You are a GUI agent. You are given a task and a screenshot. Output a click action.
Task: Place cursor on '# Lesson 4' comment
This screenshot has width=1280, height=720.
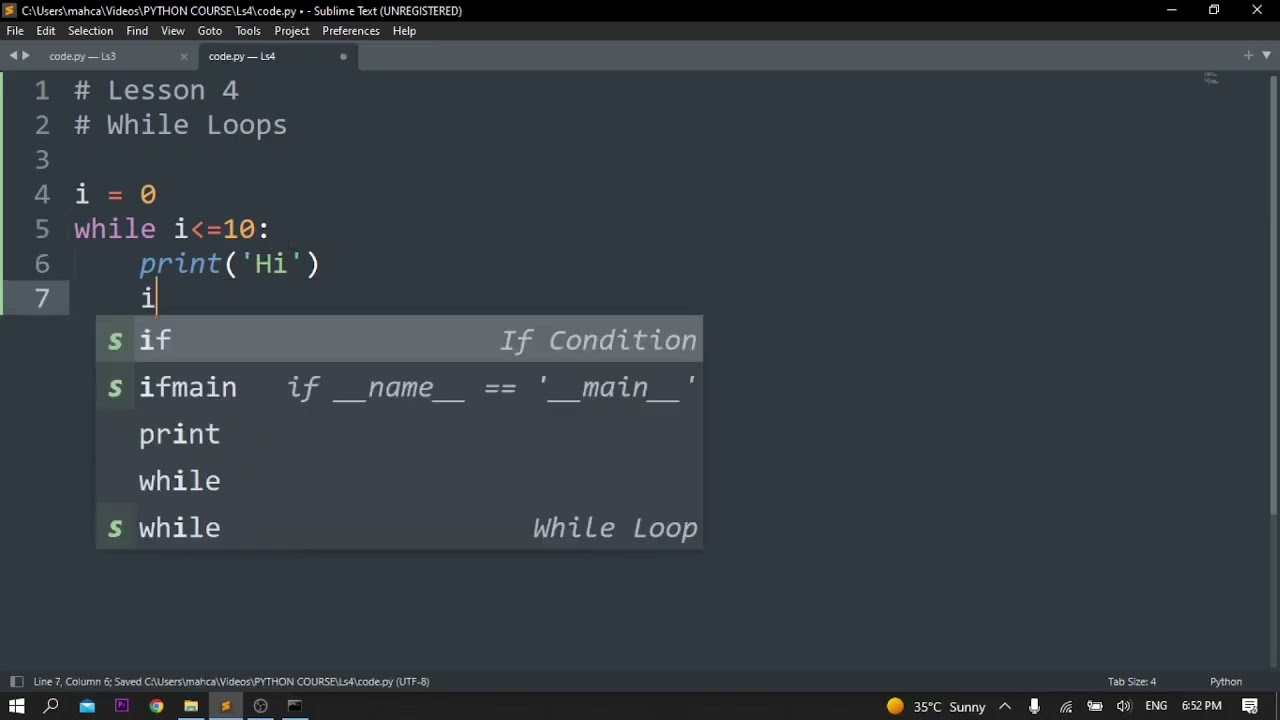coord(156,91)
